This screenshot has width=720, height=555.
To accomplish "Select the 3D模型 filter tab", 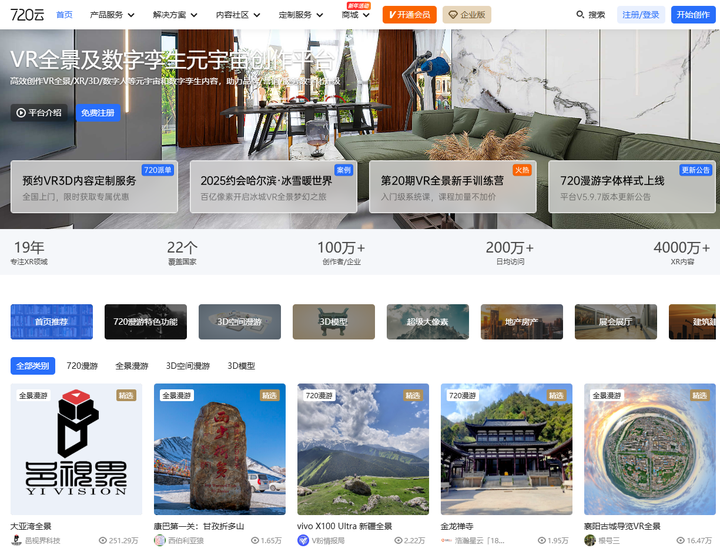I will click(x=241, y=366).
